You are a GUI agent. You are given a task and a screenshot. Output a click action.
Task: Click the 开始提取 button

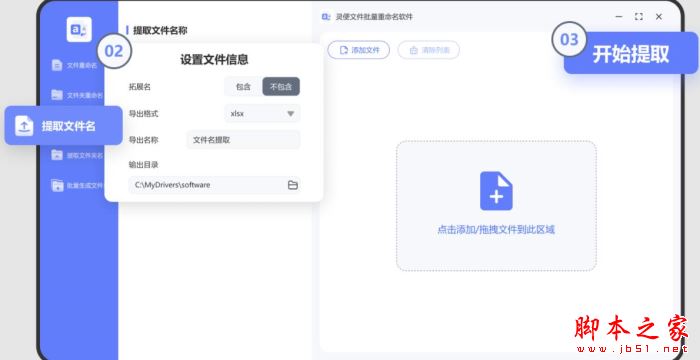tap(631, 54)
